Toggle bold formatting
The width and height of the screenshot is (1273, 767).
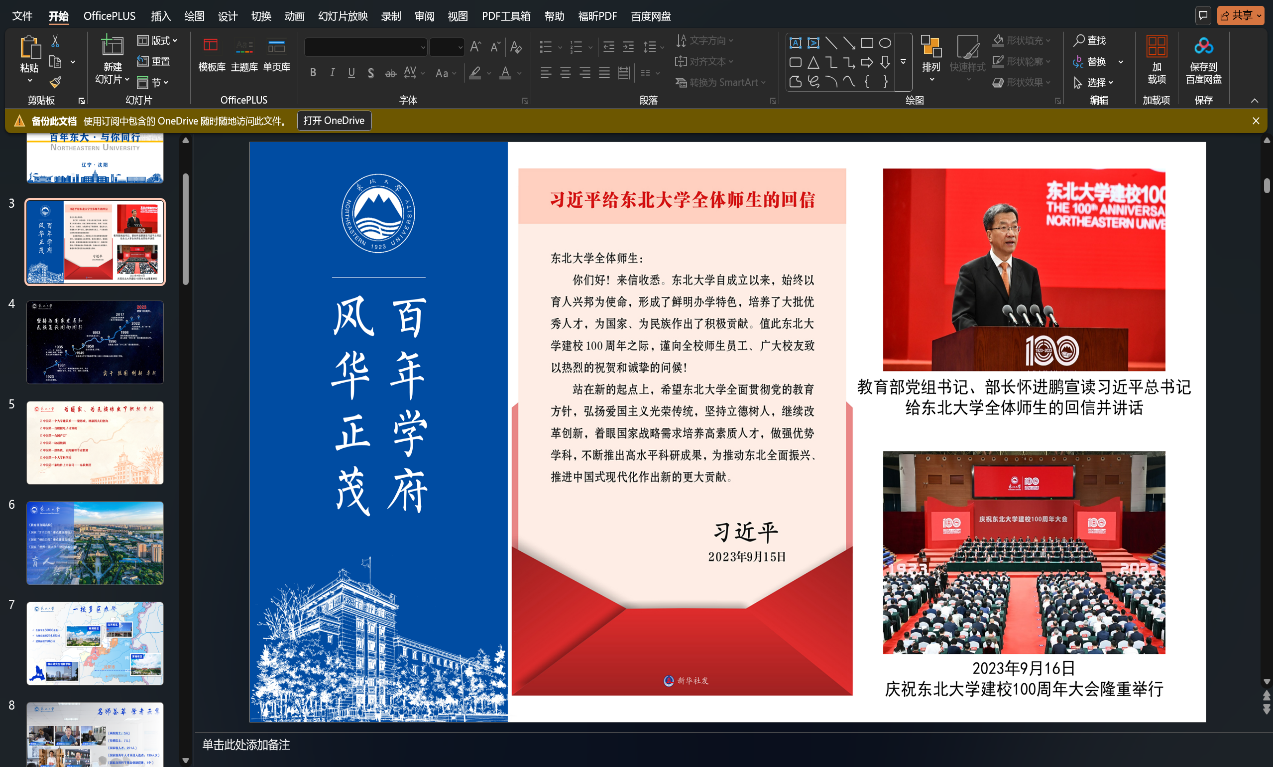coord(313,73)
